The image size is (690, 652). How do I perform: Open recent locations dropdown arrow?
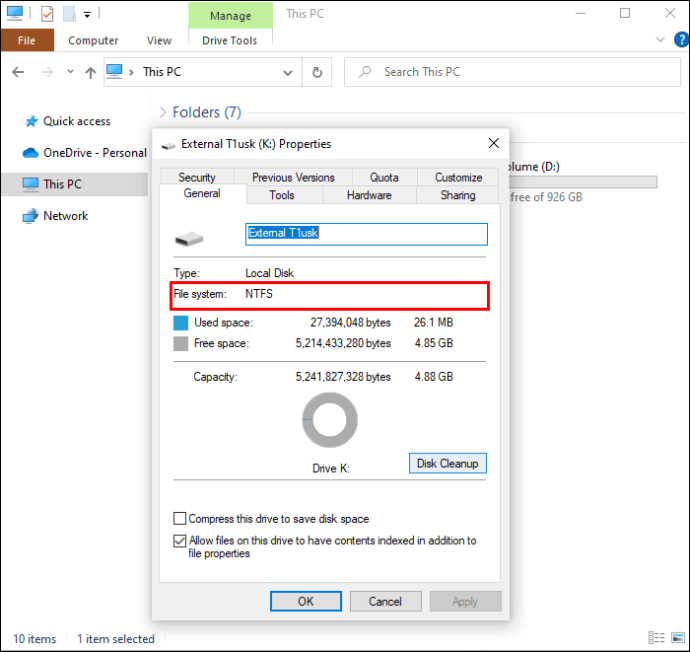[70, 71]
